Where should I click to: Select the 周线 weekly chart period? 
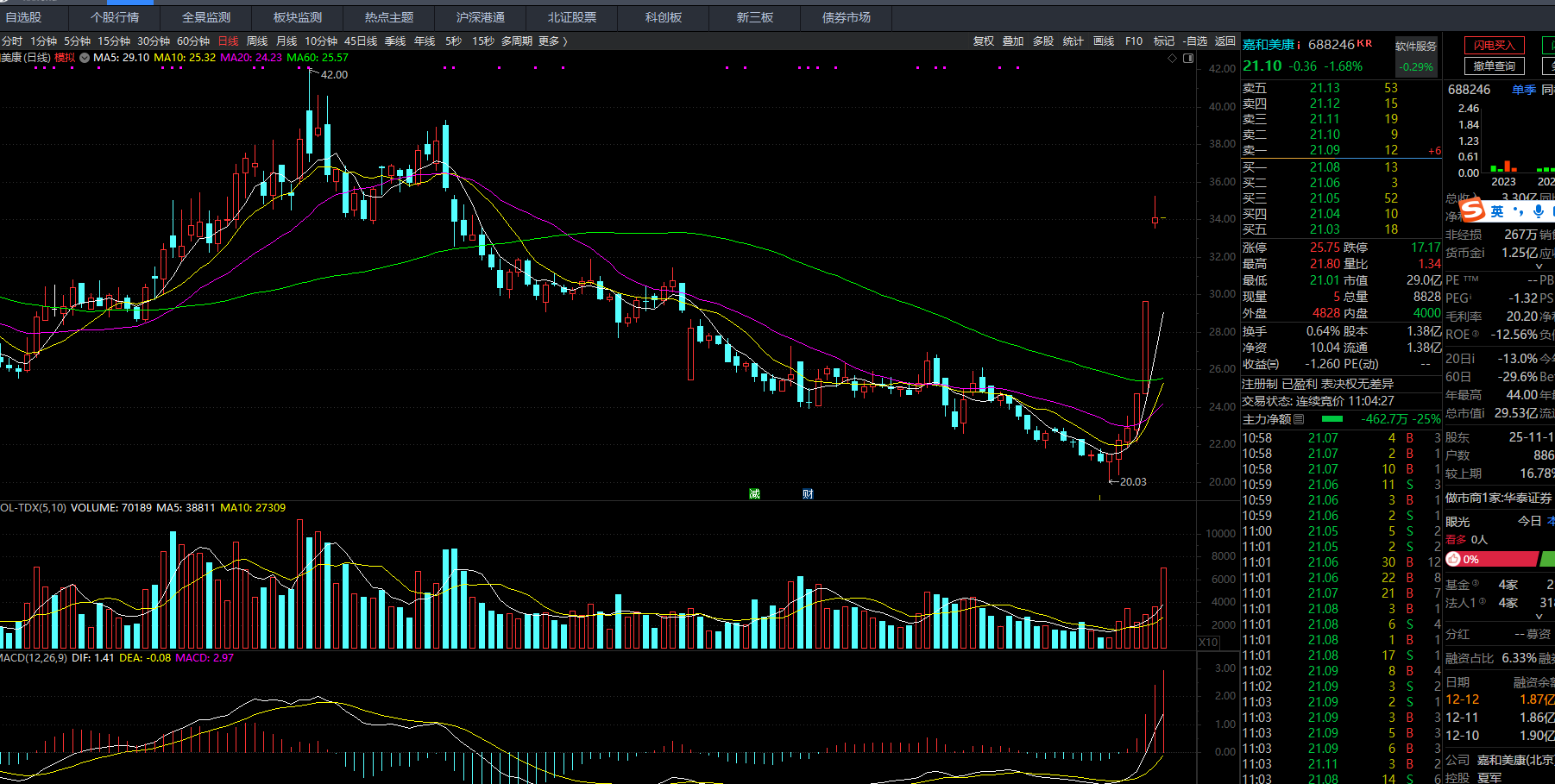257,41
